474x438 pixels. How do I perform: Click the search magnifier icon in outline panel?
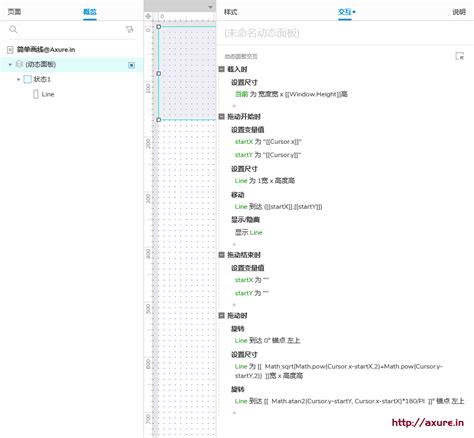pos(13,29)
